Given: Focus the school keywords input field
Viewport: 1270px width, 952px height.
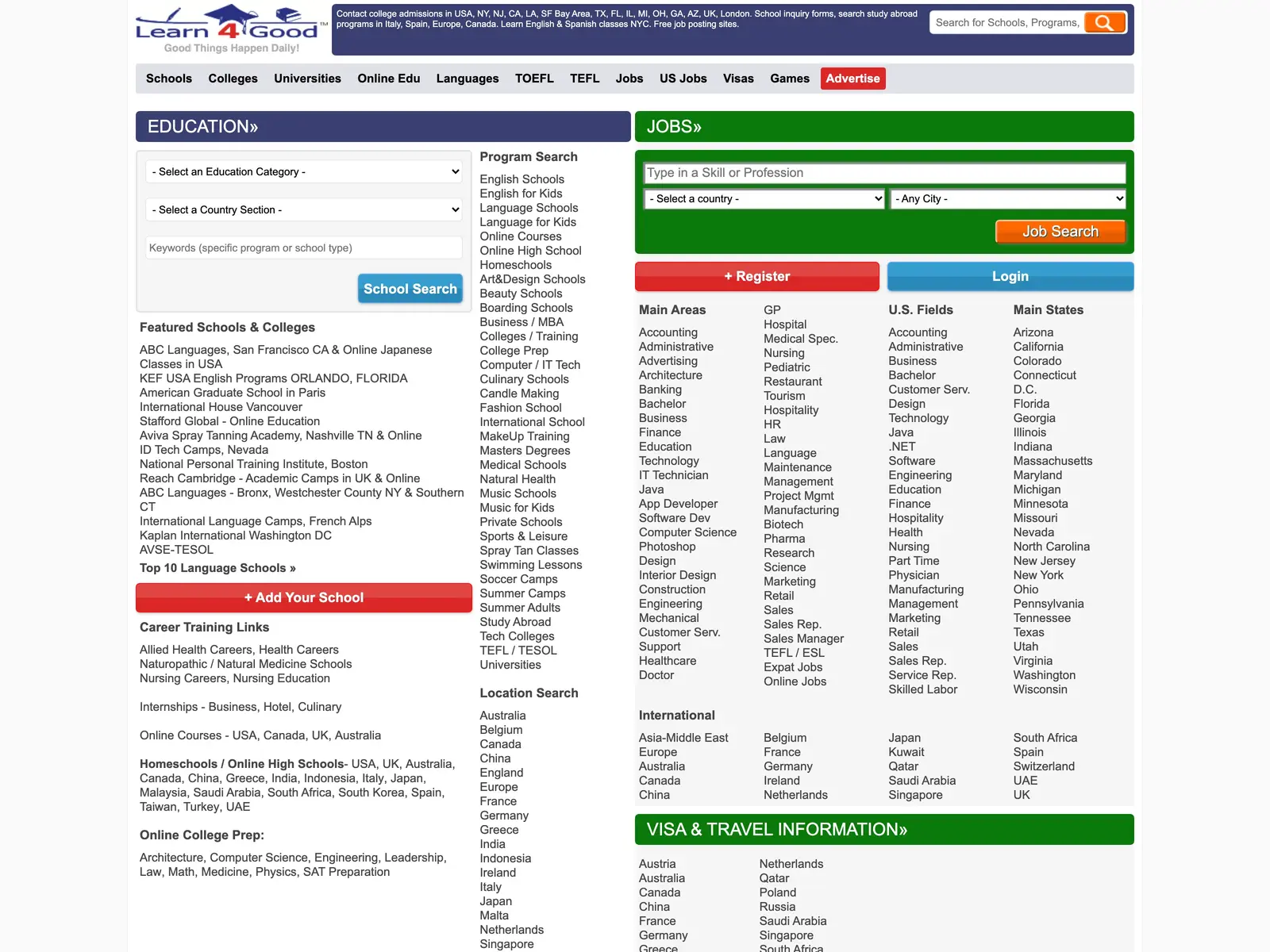Looking at the screenshot, I should coord(304,248).
